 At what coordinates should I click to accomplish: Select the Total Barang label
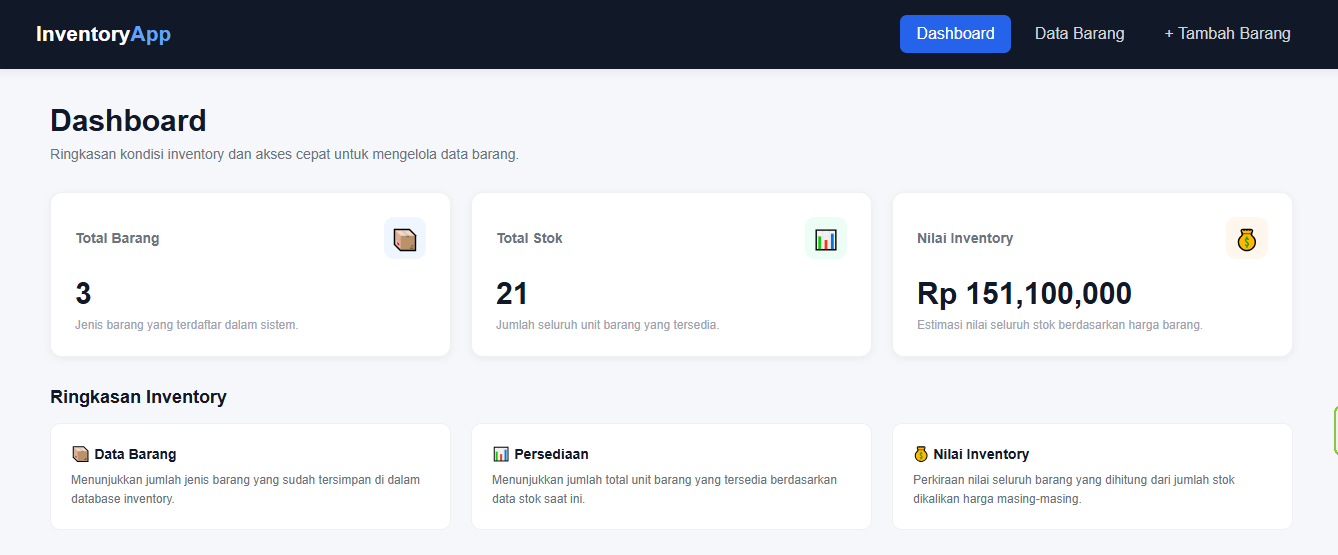(117, 238)
